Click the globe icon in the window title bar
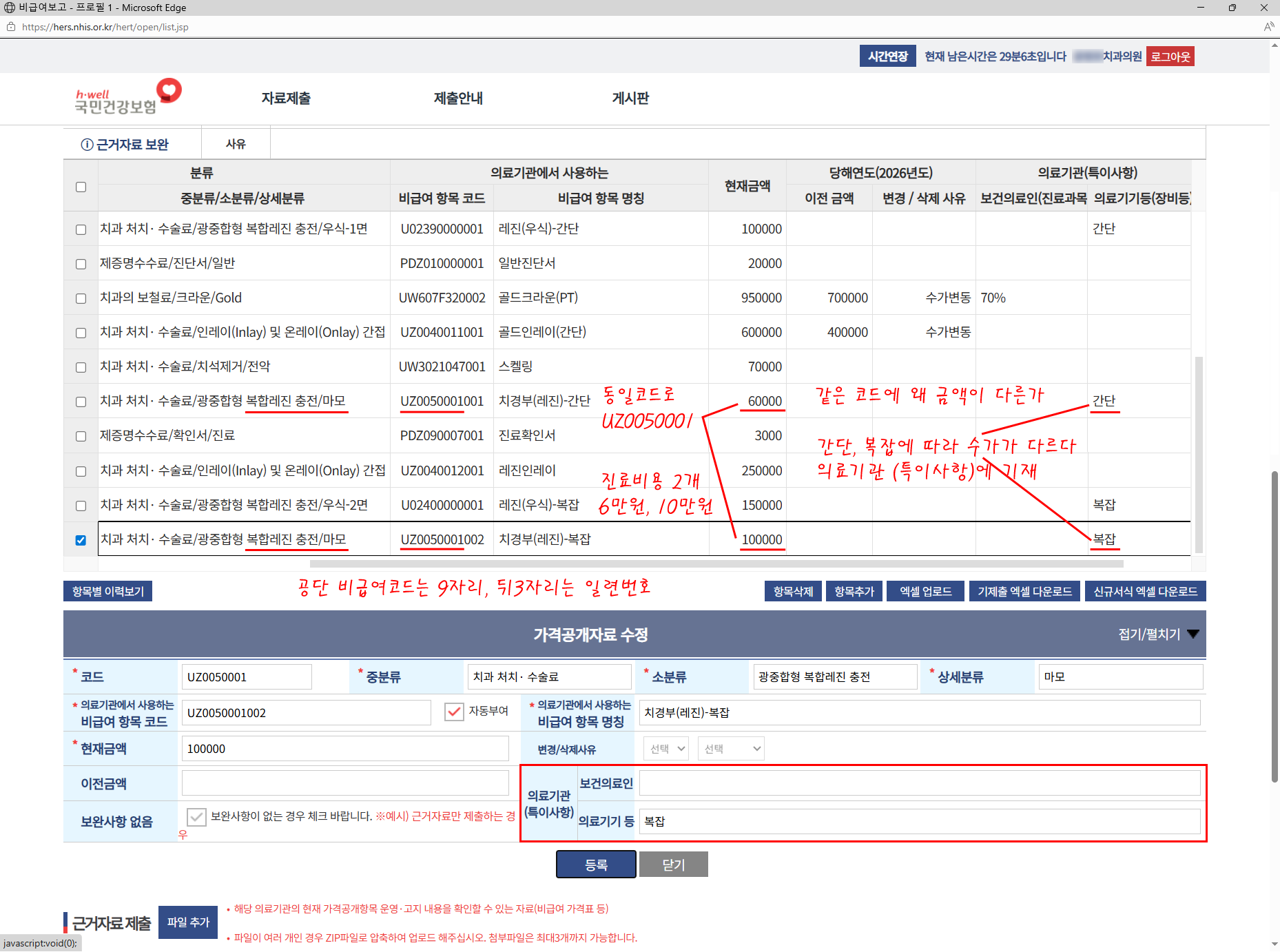 [10, 8]
